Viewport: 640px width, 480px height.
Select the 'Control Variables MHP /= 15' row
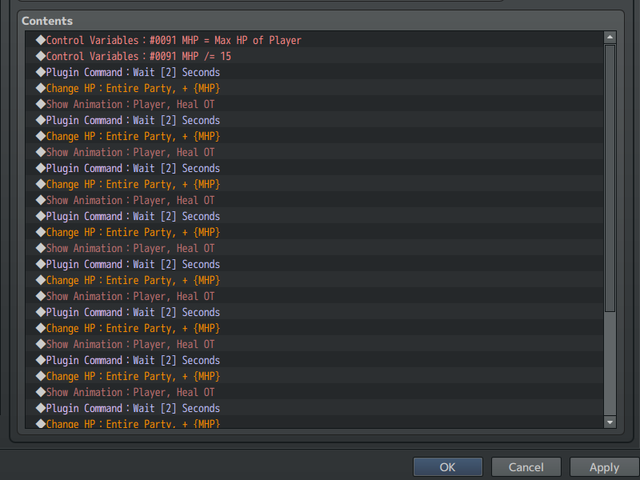click(x=314, y=56)
